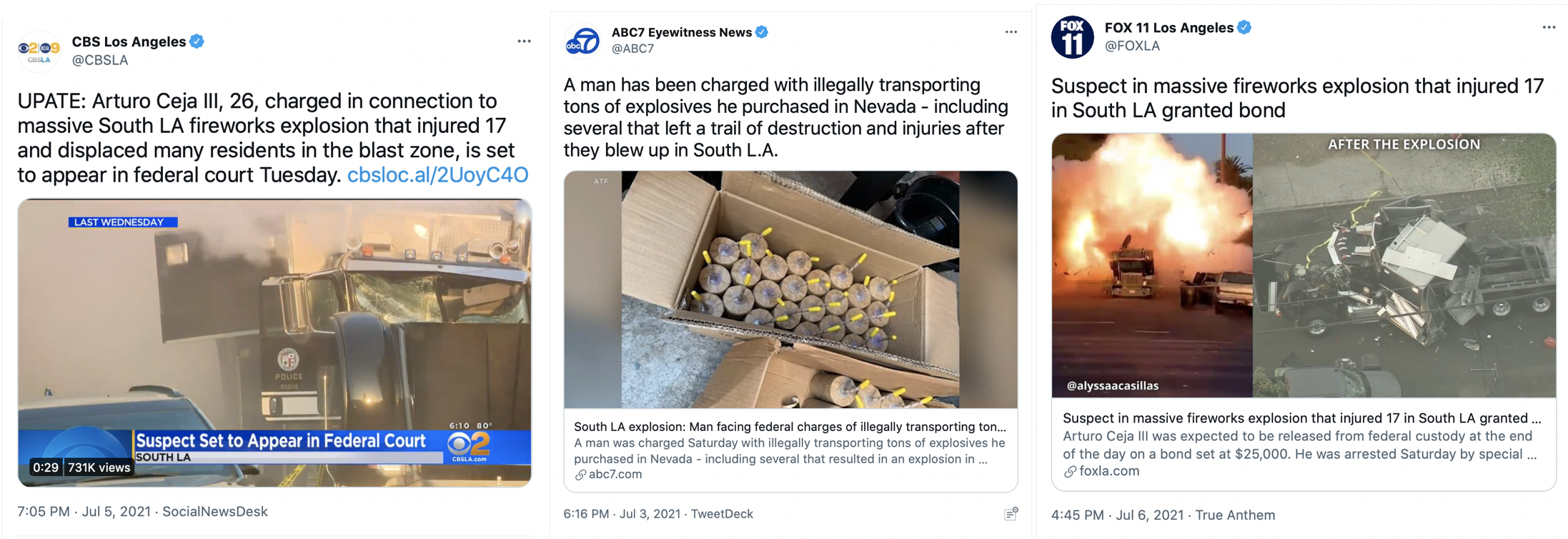The width and height of the screenshot is (1568, 539).
Task: Open more options on CBS Los Angeles tweet
Action: click(524, 41)
